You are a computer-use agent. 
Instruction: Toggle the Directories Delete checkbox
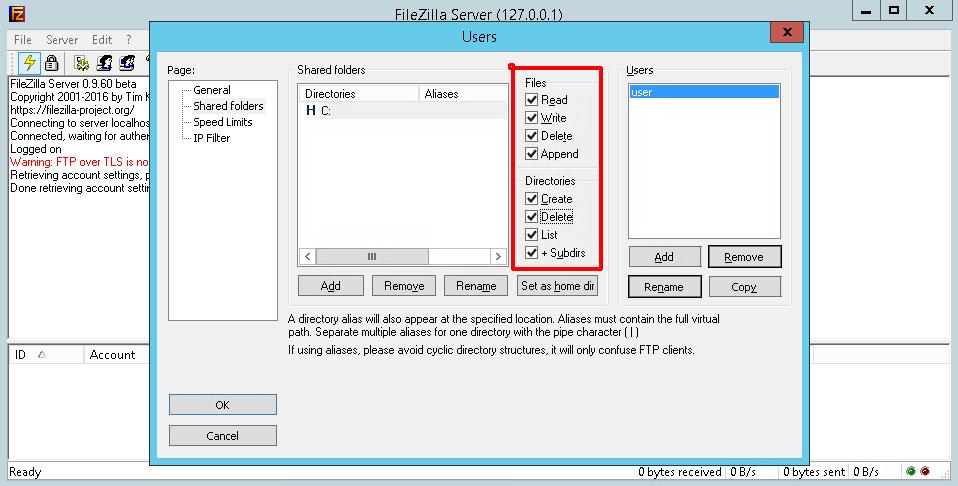click(532, 216)
